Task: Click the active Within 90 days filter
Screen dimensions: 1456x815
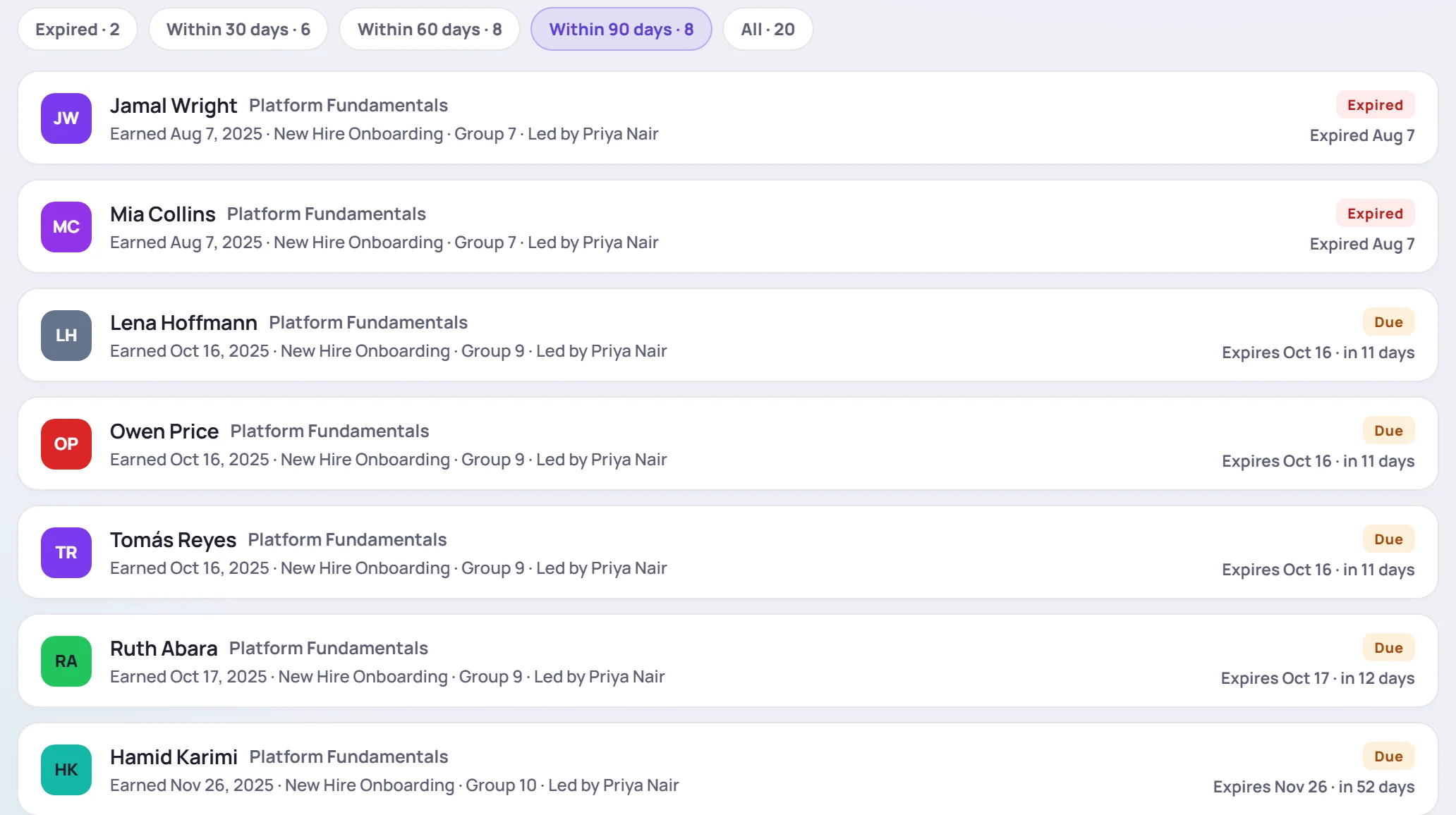Action: [621, 29]
